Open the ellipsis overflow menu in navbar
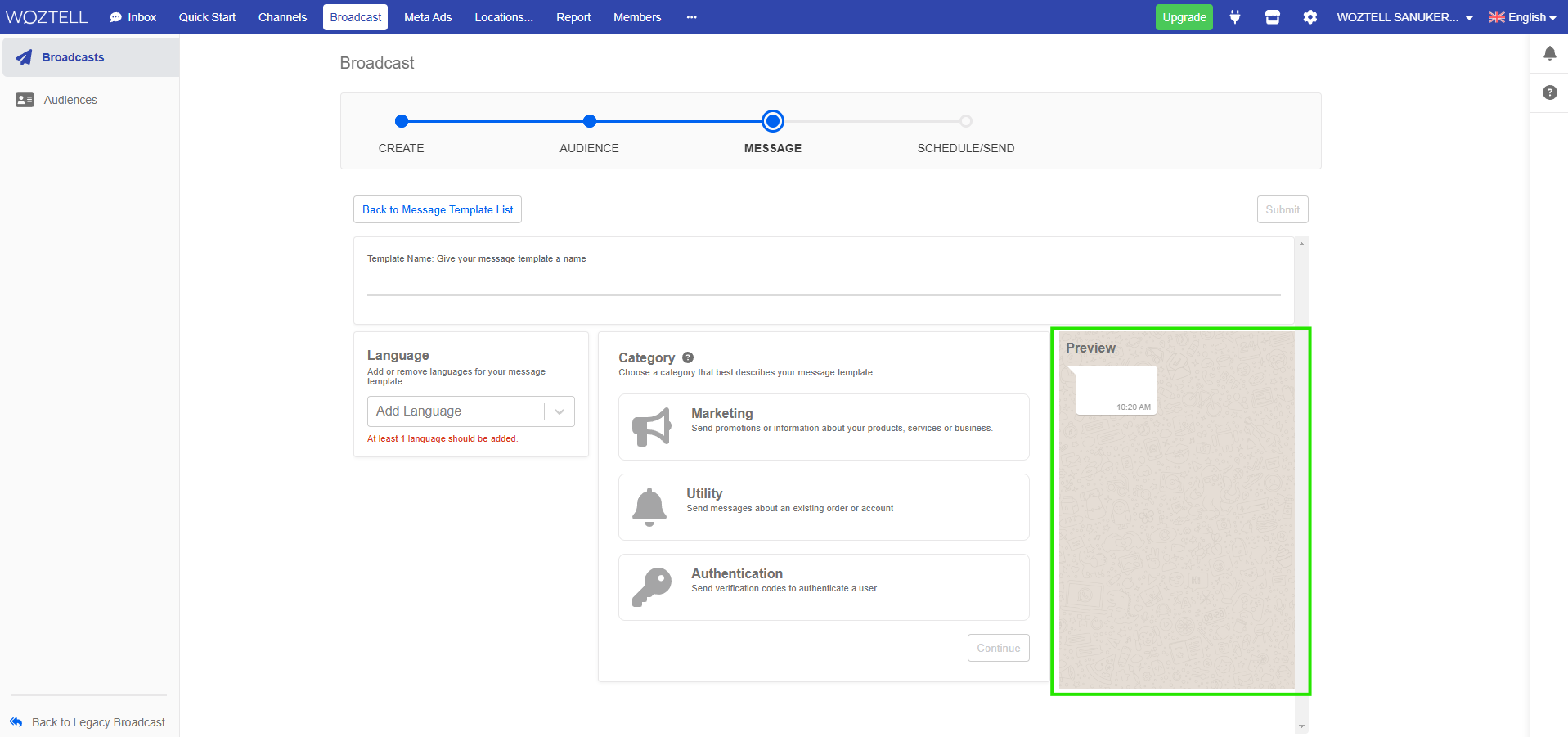The width and height of the screenshot is (1568, 737). pyautogui.click(x=691, y=16)
